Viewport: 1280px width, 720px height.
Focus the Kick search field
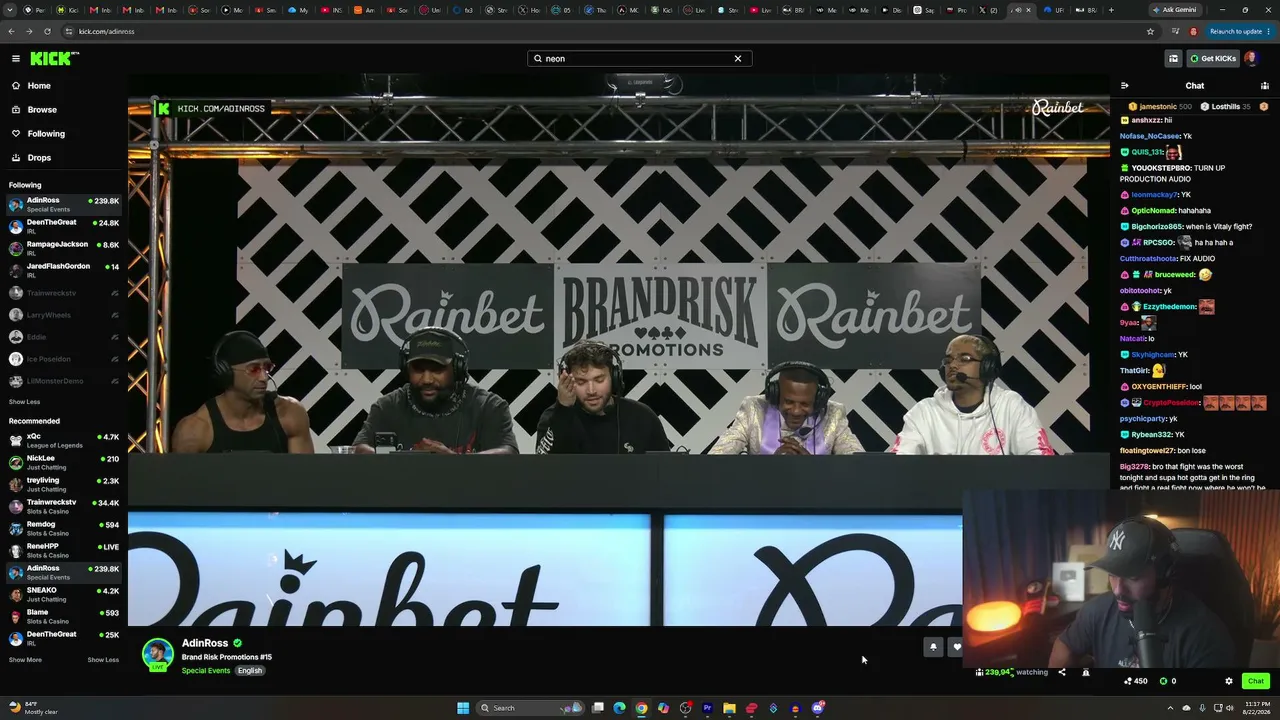click(x=639, y=59)
